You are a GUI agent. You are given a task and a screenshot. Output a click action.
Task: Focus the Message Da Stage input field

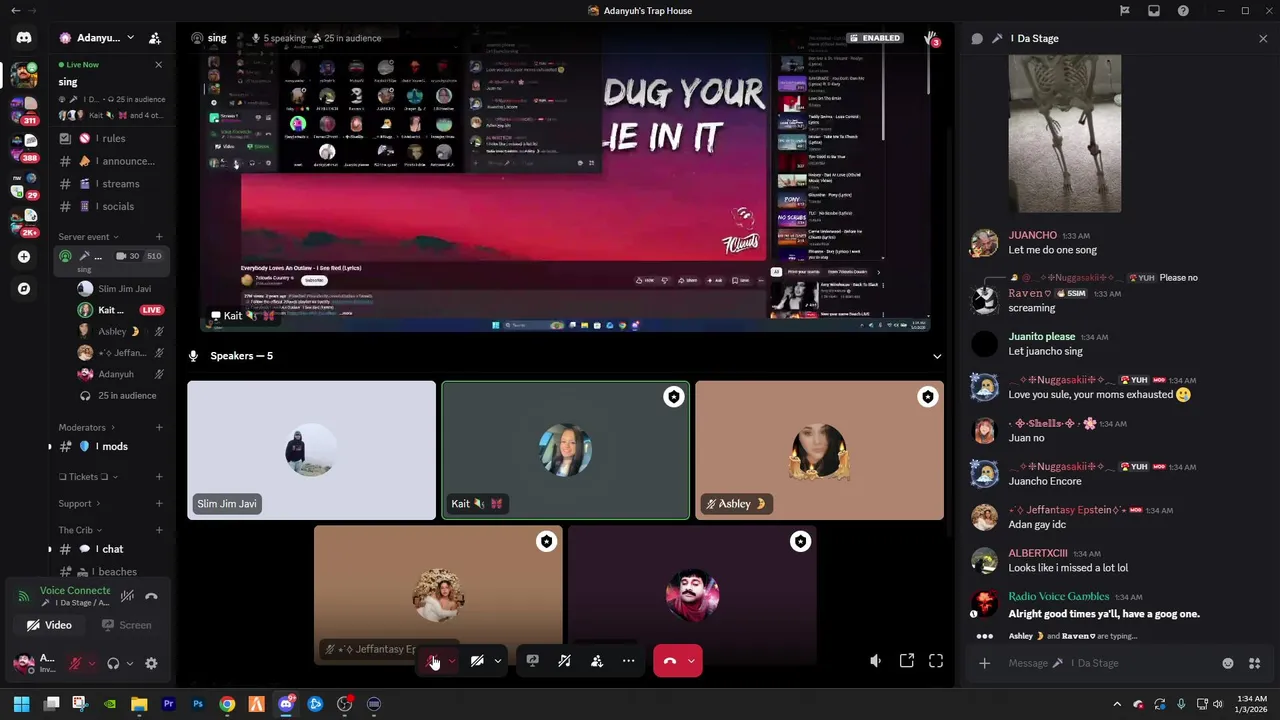point(1105,663)
